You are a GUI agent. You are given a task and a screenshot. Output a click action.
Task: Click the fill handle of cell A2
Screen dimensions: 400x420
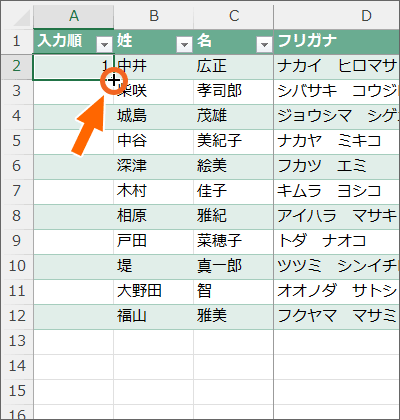[x=114, y=80]
